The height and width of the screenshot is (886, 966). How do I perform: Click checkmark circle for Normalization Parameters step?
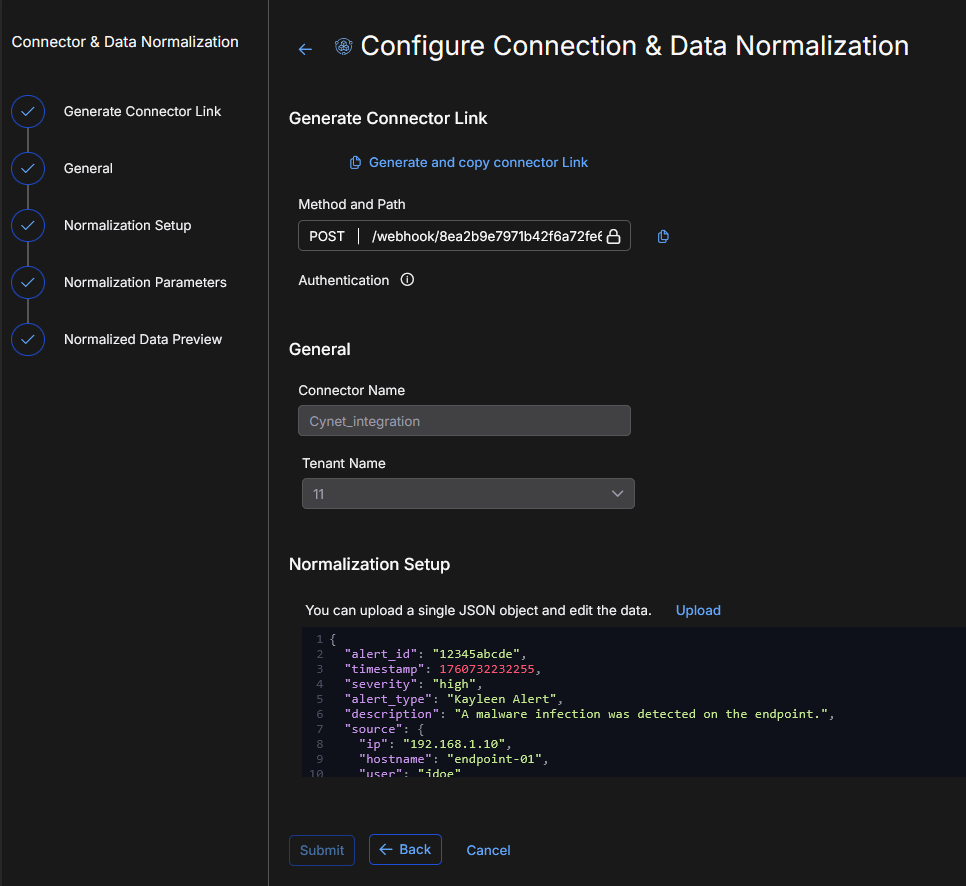[28, 283]
